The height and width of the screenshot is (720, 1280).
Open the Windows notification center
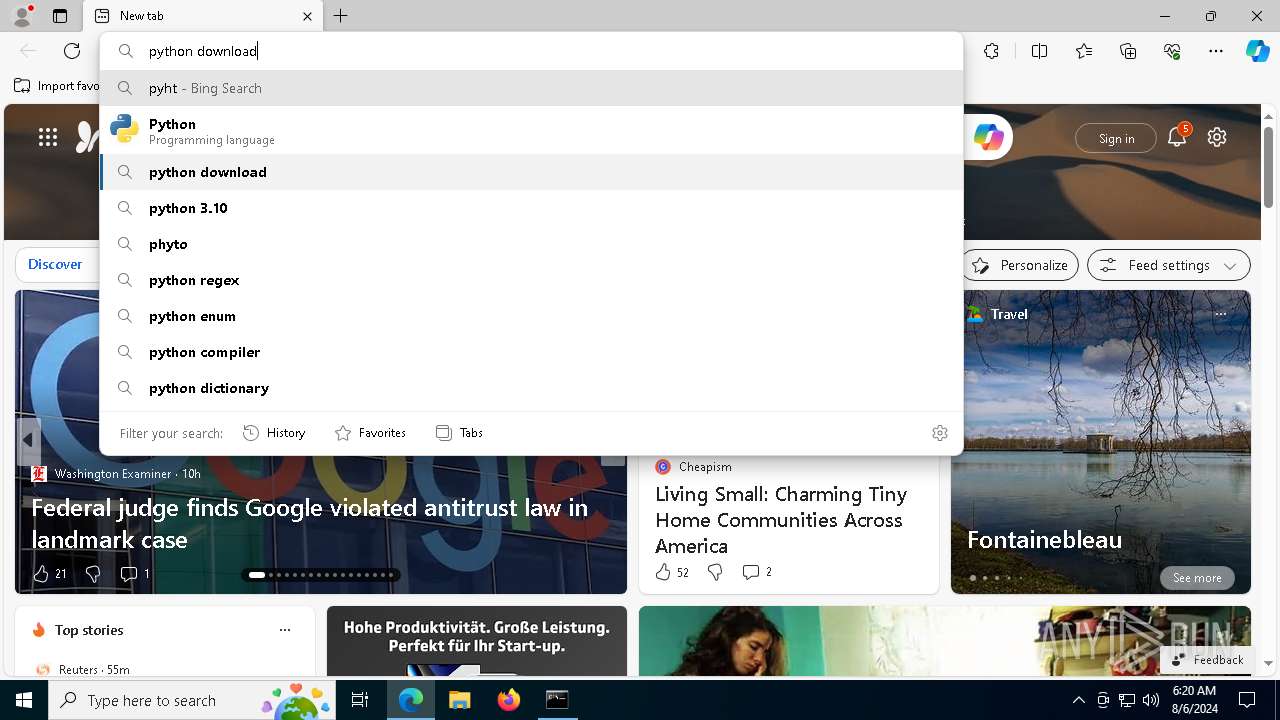[1247, 700]
